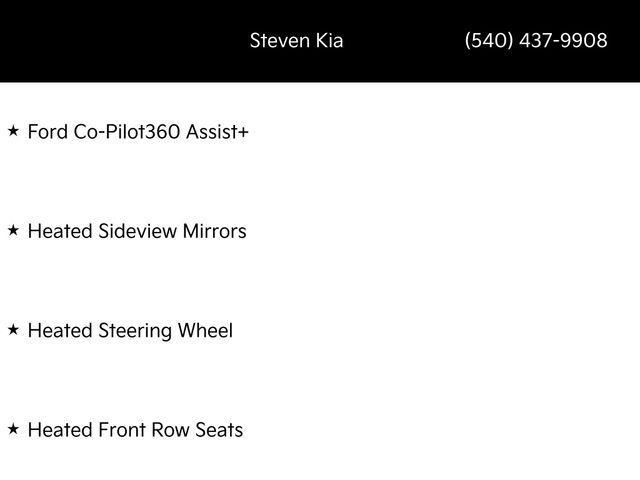Select the star icon next to Heated Steering Wheel
Screen dimensions: 640x480
(x=13, y=329)
